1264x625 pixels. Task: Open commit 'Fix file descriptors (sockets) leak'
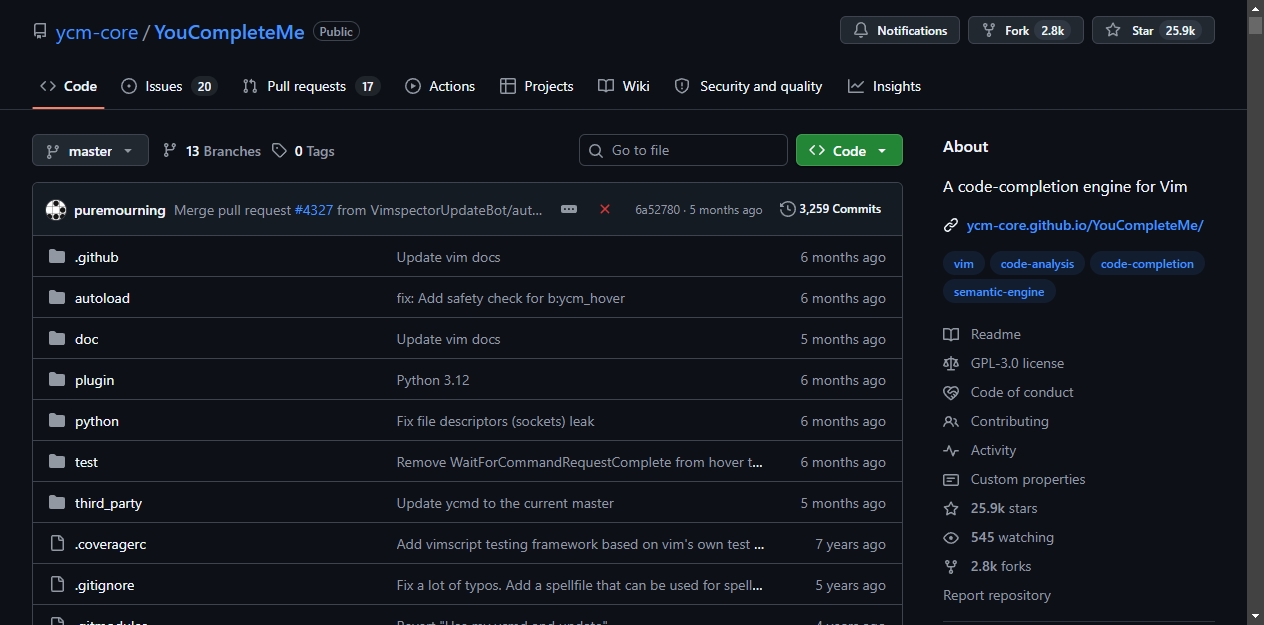[495, 421]
